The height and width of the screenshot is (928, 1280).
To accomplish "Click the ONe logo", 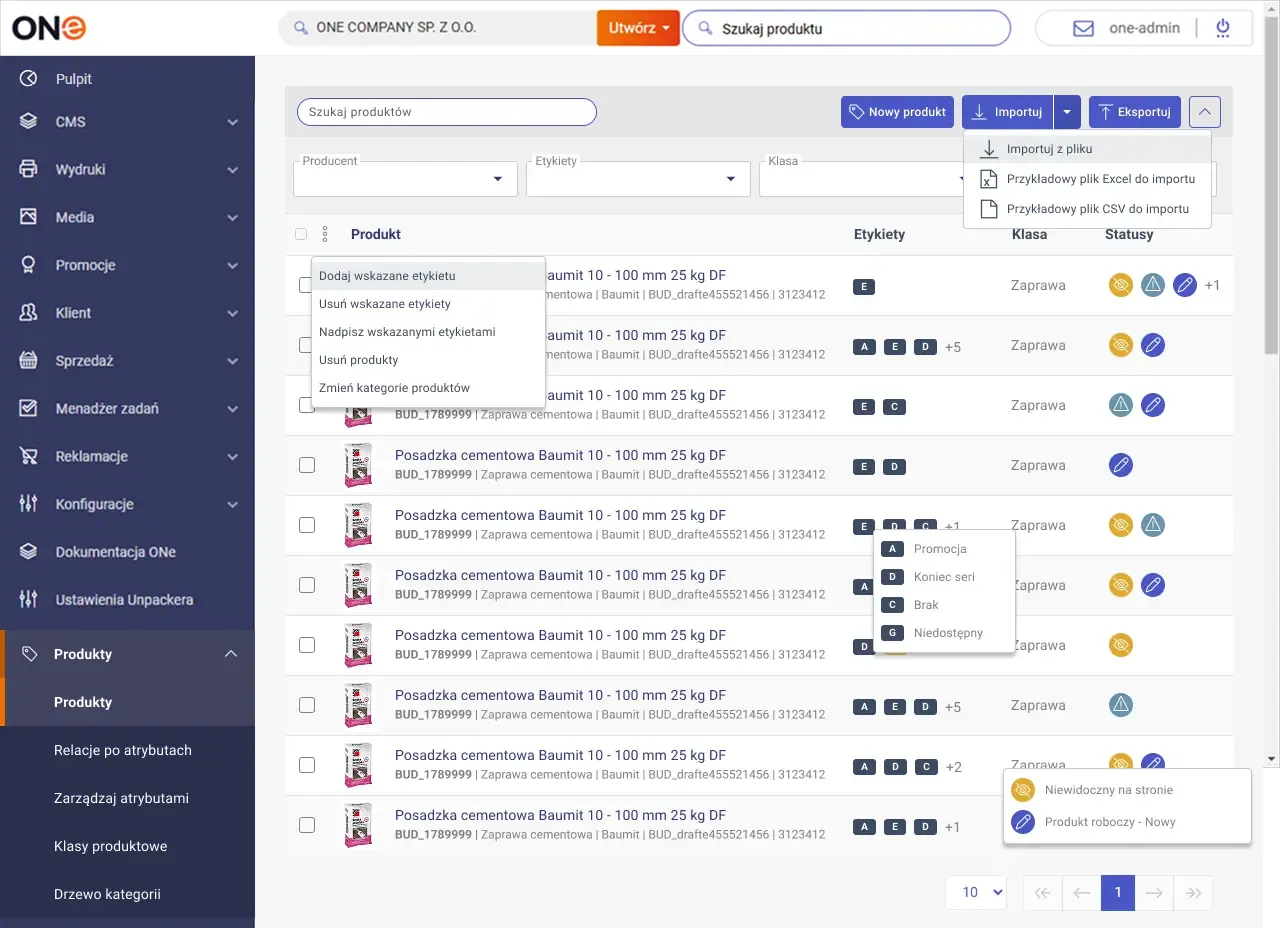I will pos(49,27).
